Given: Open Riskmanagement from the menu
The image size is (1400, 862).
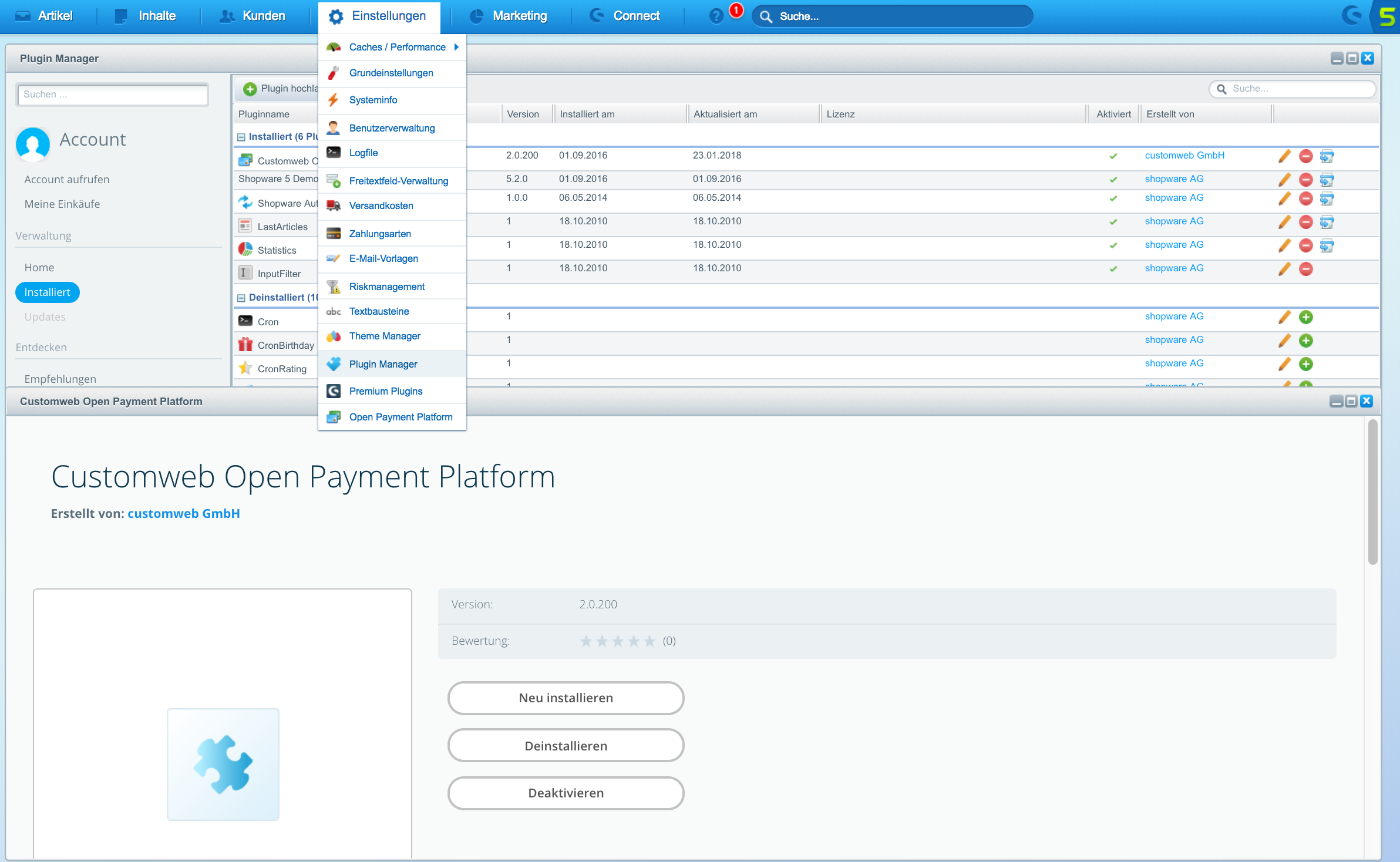Looking at the screenshot, I should pos(392,287).
